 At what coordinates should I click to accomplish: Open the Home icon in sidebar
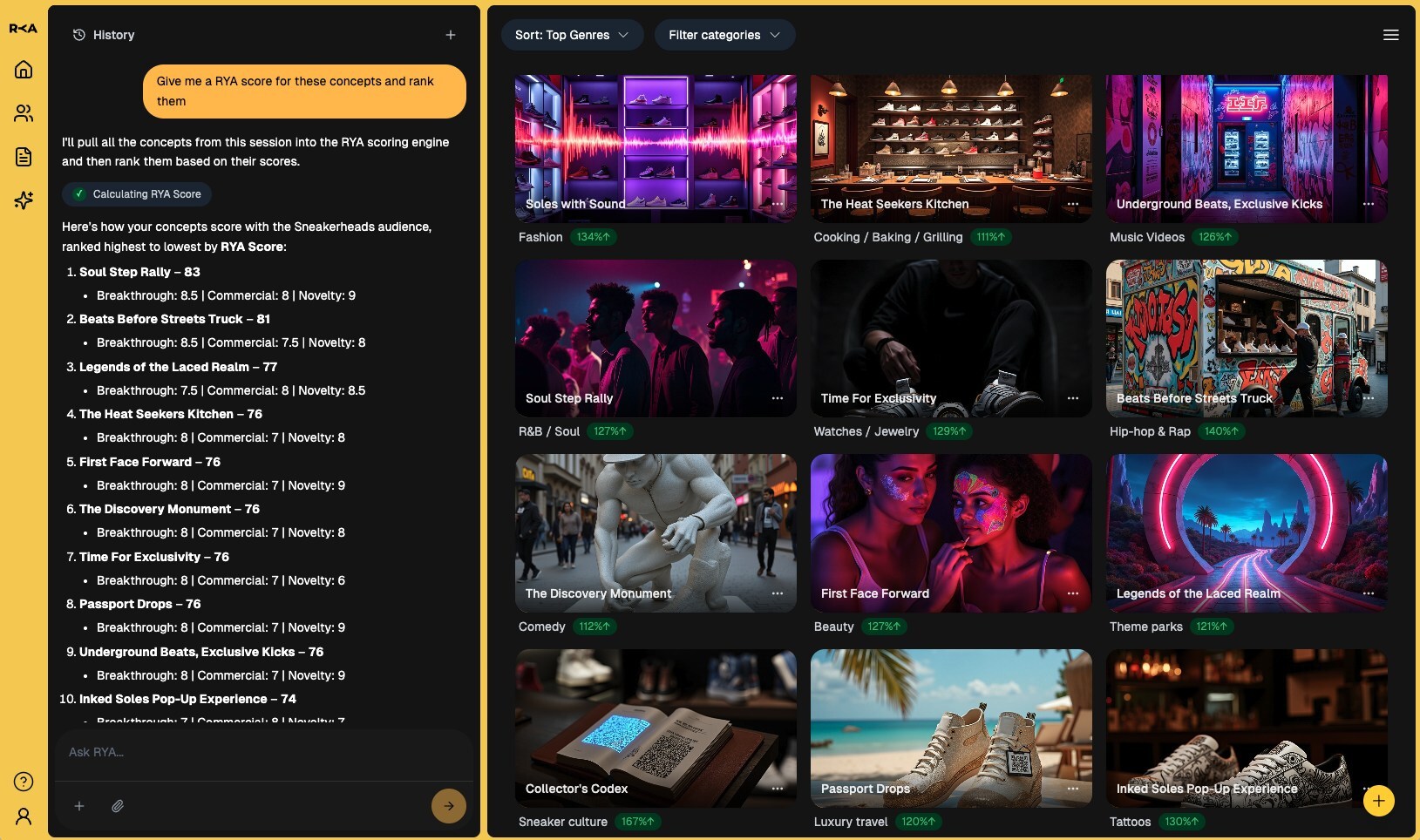pyautogui.click(x=24, y=70)
